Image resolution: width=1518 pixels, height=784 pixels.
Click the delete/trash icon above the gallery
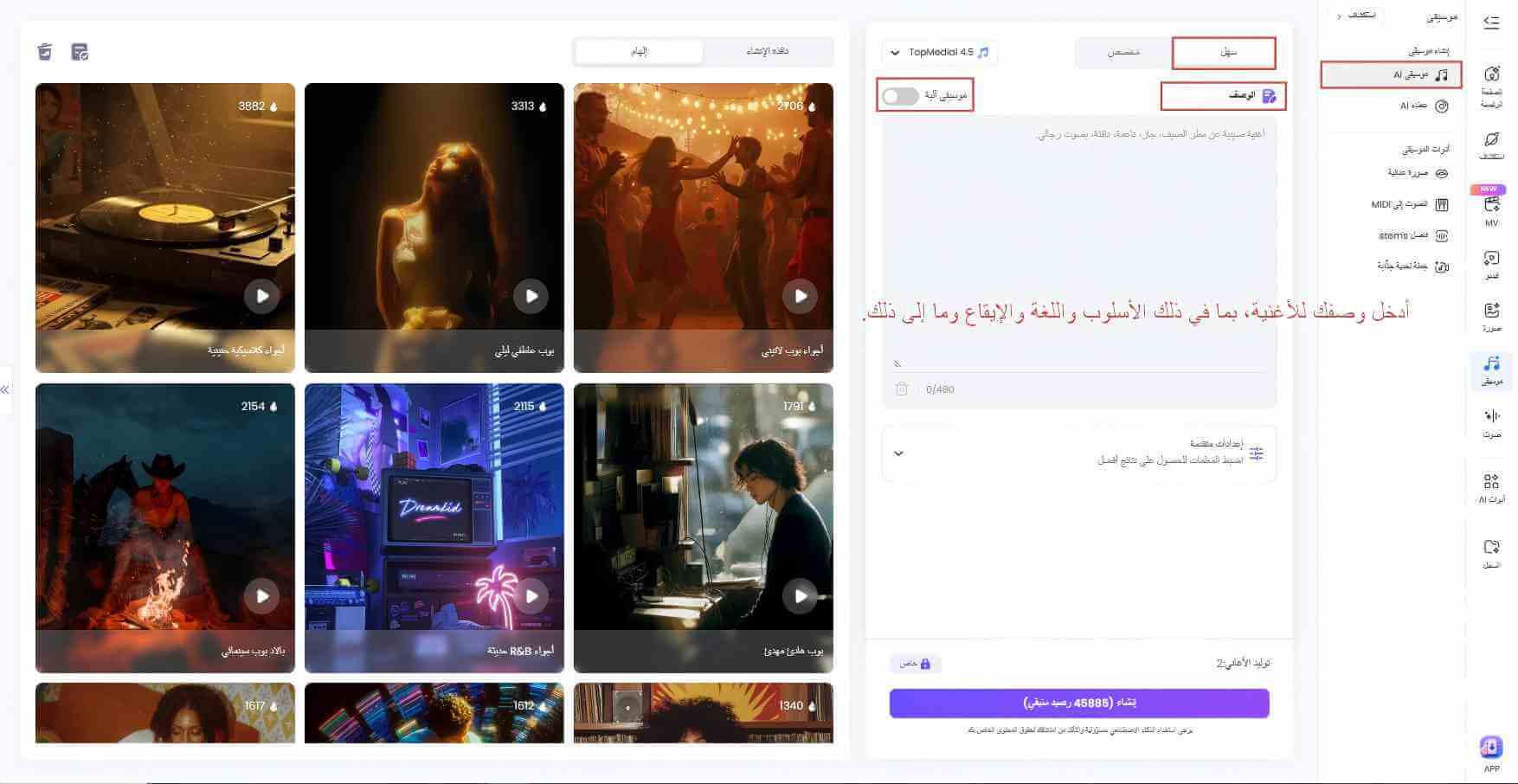tap(45, 52)
